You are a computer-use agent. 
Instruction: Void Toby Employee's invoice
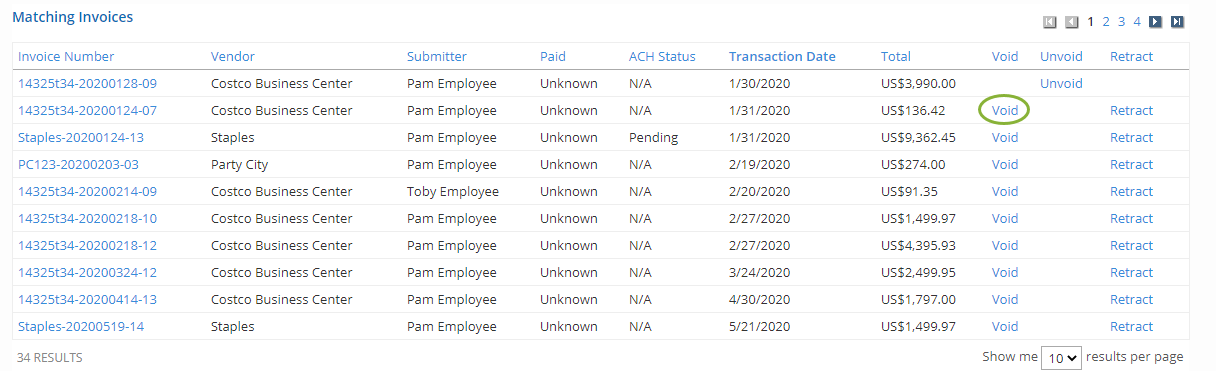[1005, 191]
